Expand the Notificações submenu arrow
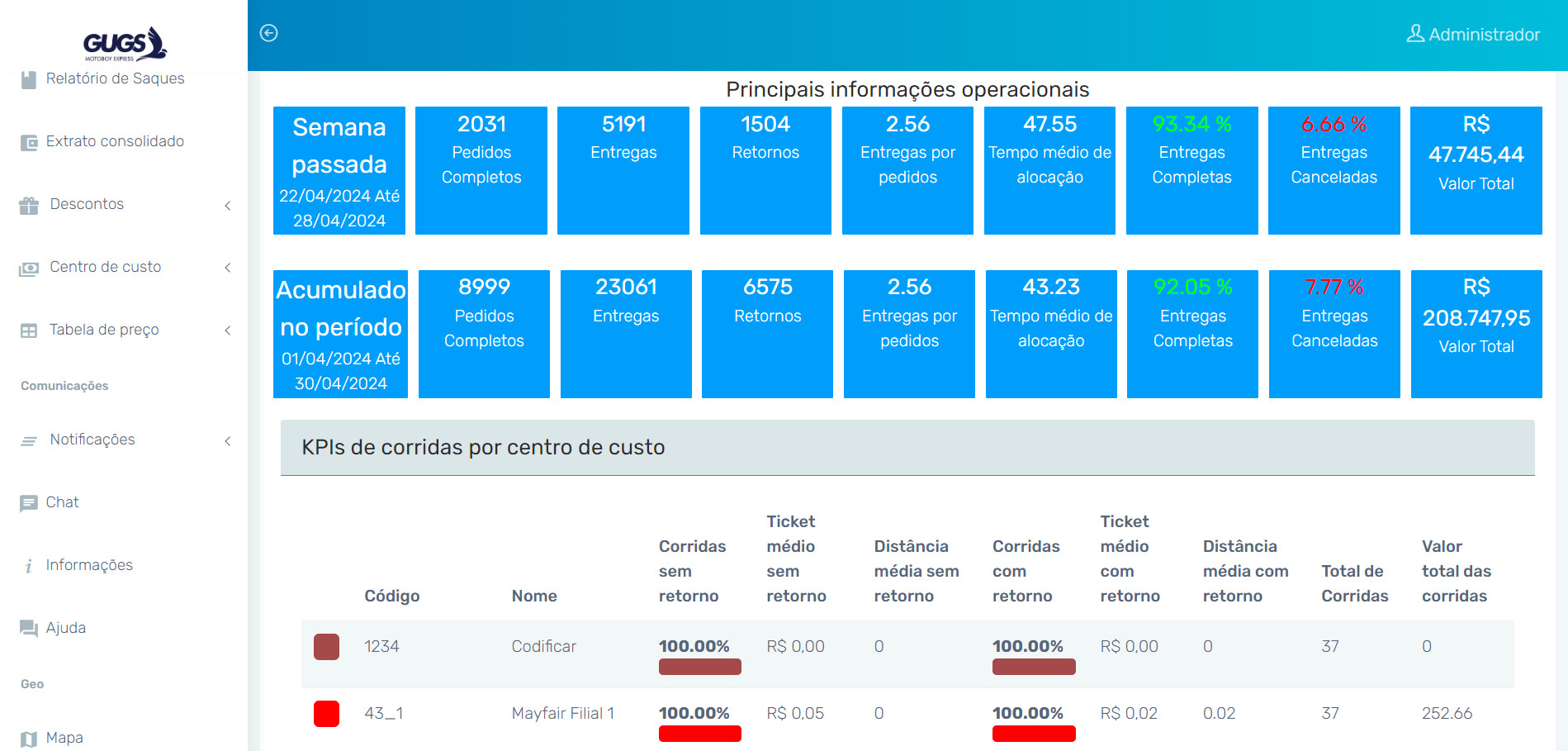1568x751 pixels. [x=228, y=440]
